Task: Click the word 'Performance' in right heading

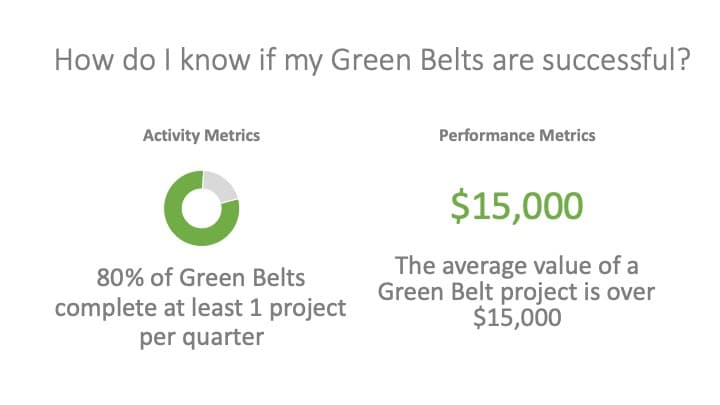Action: 487,135
